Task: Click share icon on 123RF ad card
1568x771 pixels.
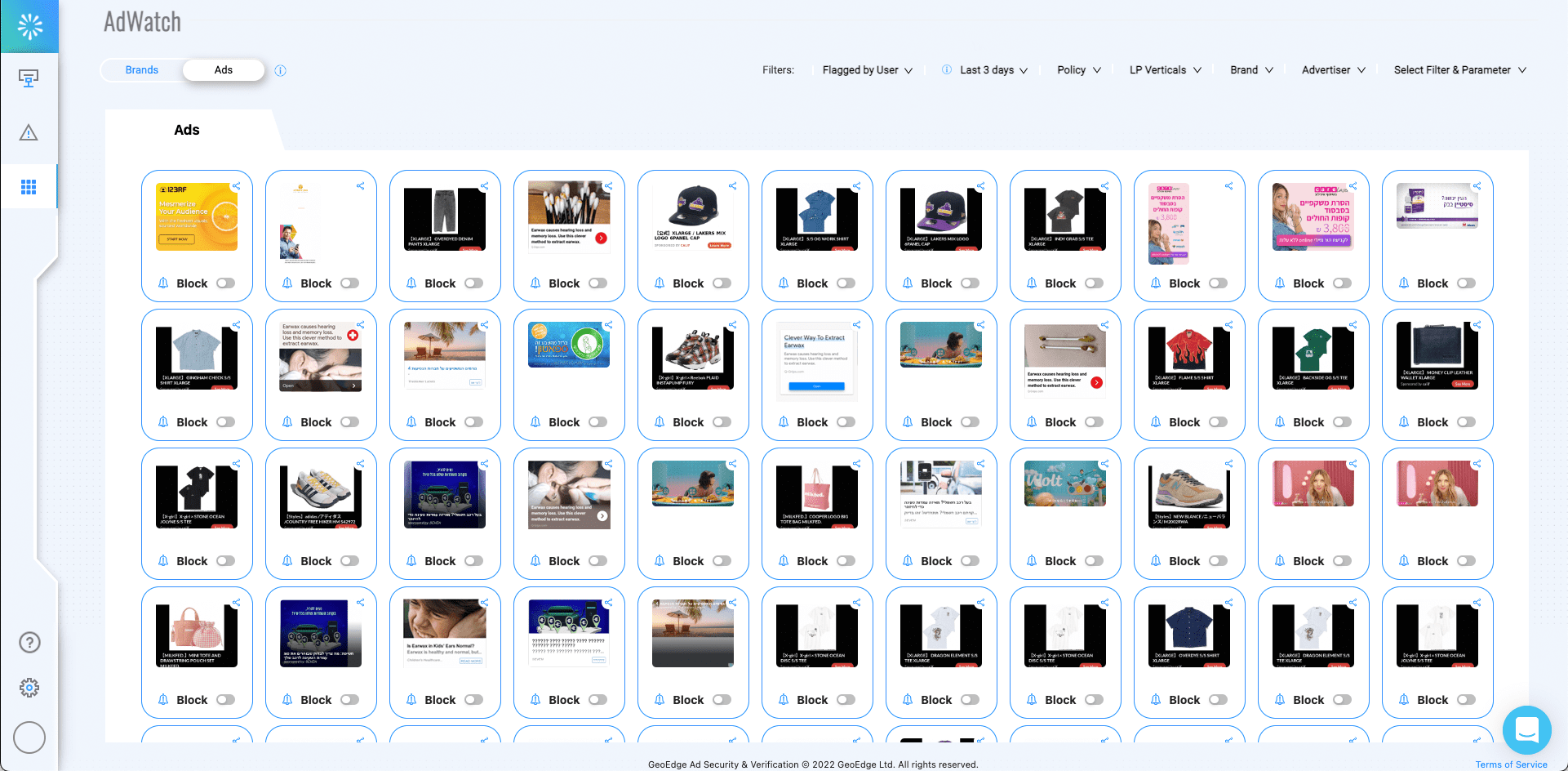Action: point(236,186)
